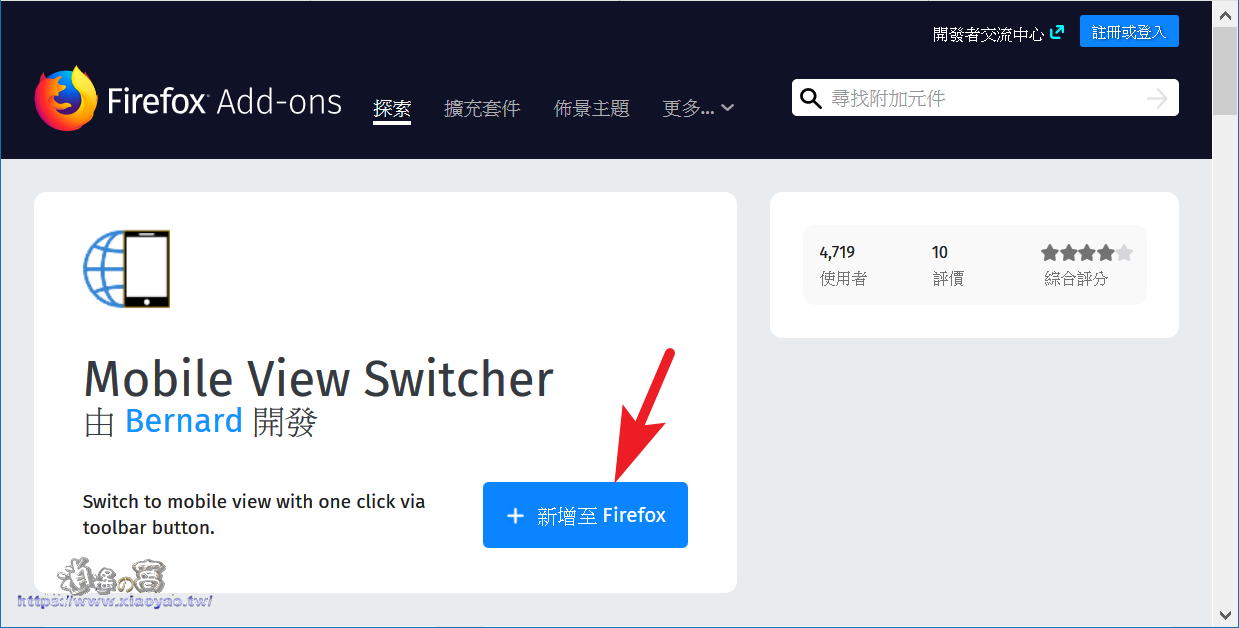Visit the 開發者交流中心 link

point(990,31)
